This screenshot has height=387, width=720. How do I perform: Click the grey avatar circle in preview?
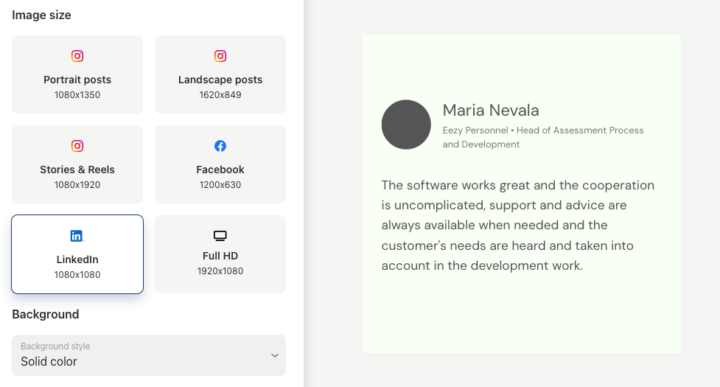pos(406,124)
